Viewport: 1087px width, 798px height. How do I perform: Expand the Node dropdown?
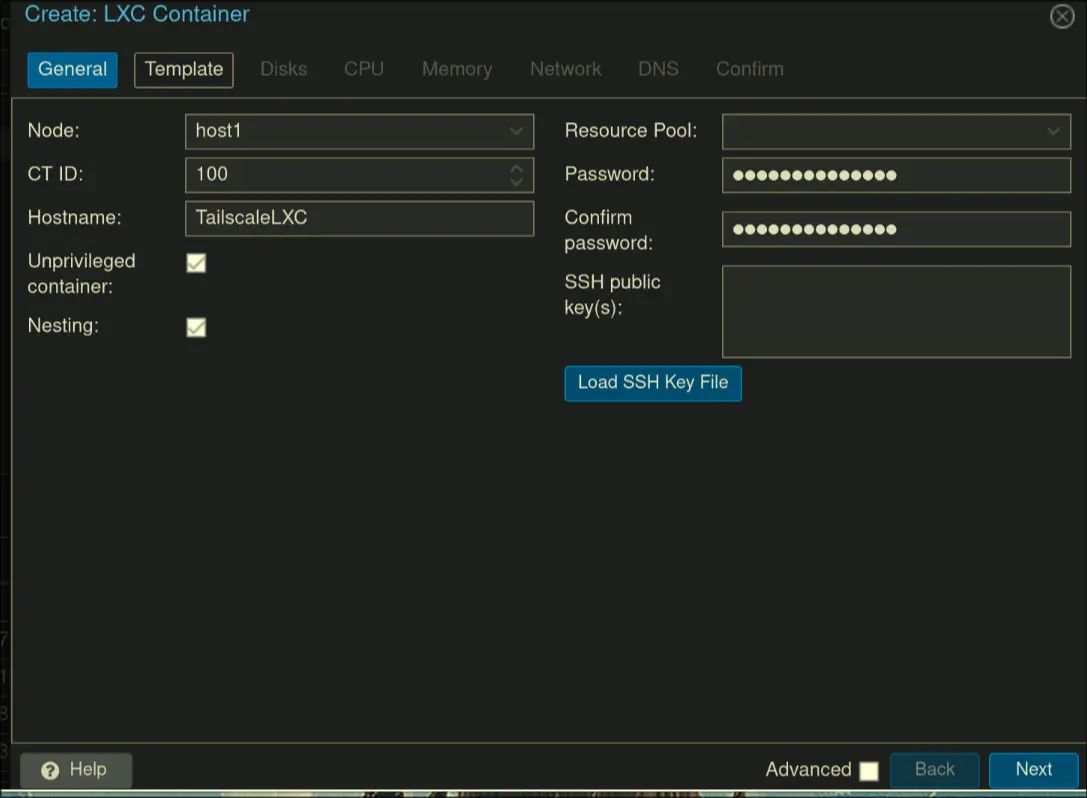click(x=516, y=131)
